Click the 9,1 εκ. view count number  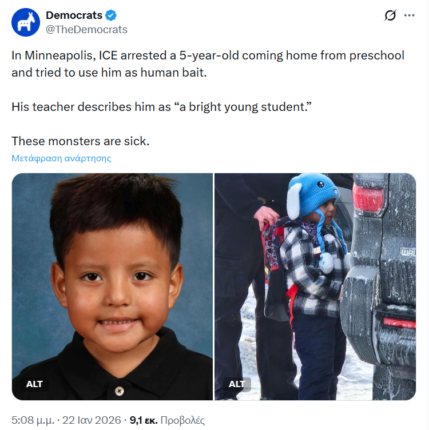coord(143,420)
